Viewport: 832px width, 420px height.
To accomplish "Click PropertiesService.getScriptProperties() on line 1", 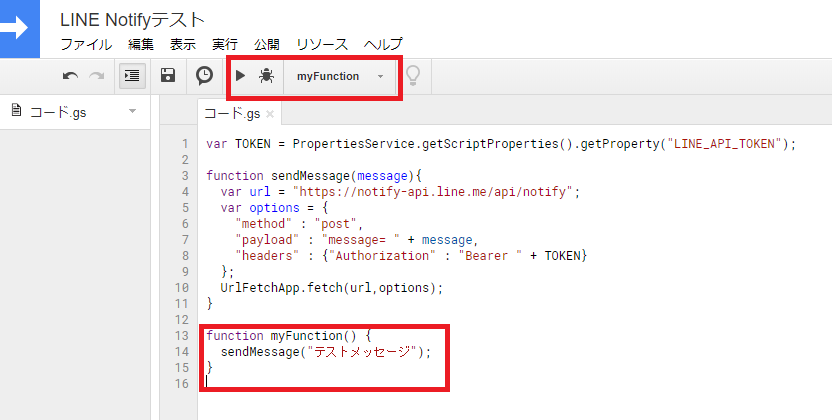I will tap(433, 144).
